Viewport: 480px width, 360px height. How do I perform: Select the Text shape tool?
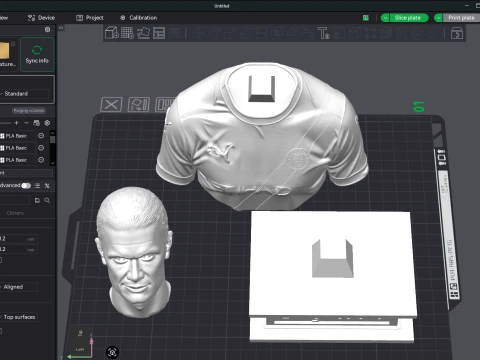323,33
